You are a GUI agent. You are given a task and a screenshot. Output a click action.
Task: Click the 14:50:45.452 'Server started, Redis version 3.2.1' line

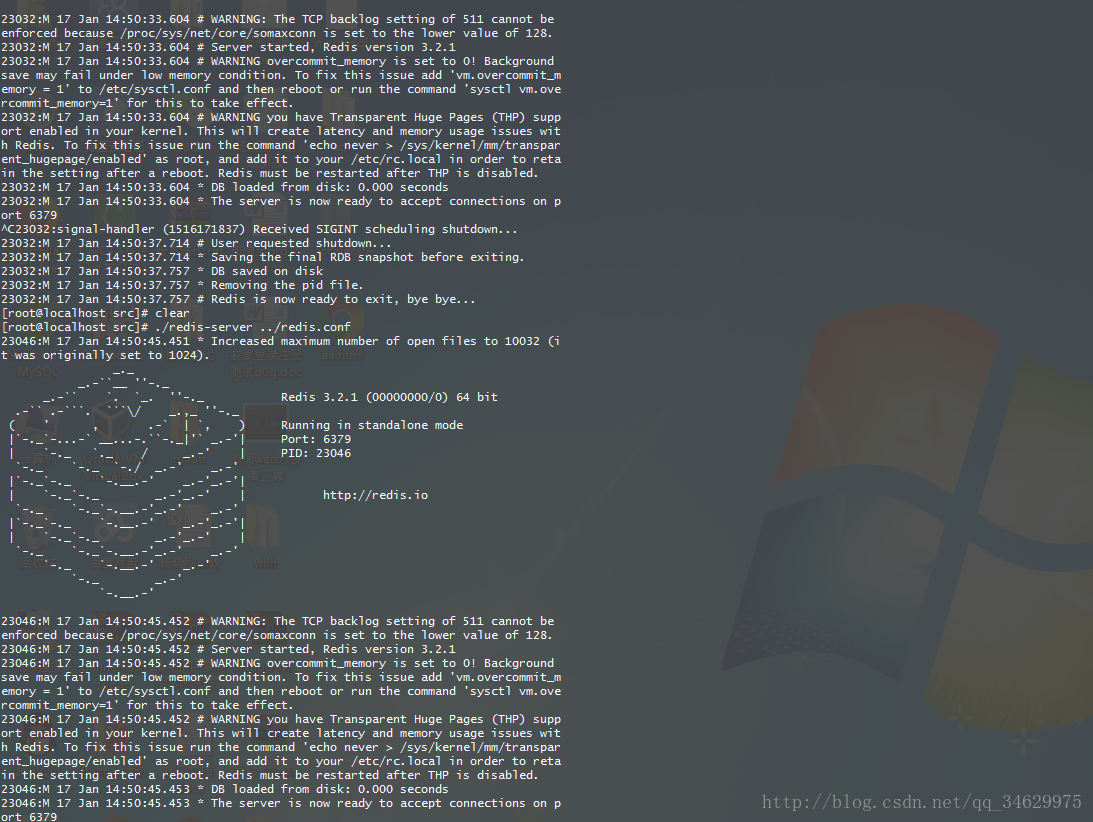228,649
